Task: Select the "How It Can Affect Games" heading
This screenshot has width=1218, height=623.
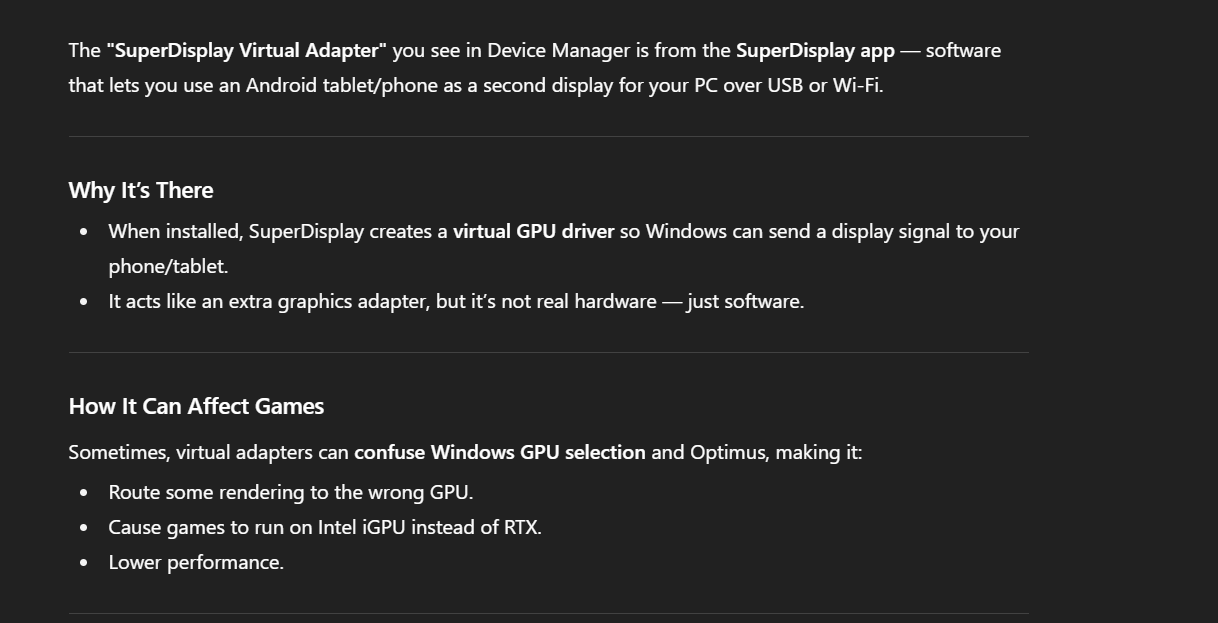Action: click(x=196, y=406)
